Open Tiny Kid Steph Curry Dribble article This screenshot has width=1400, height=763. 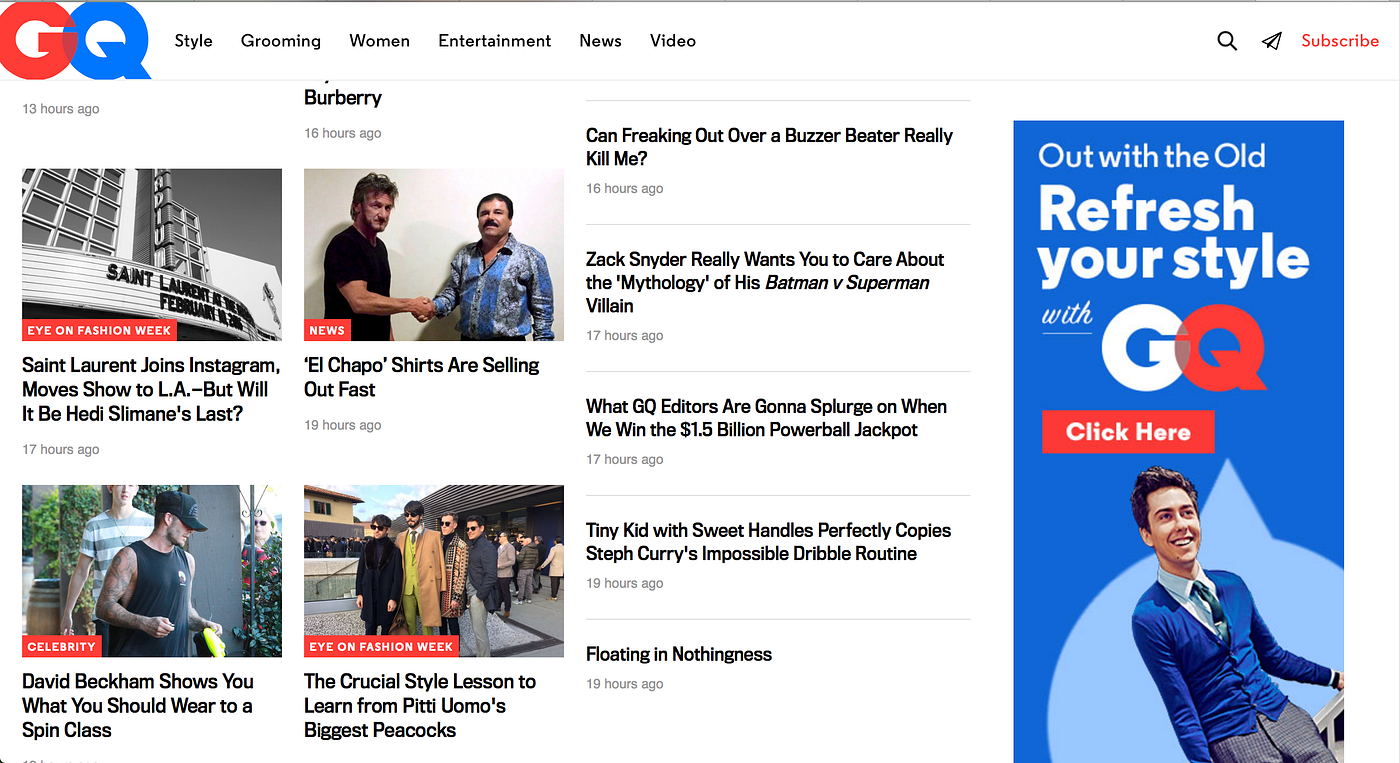click(768, 542)
